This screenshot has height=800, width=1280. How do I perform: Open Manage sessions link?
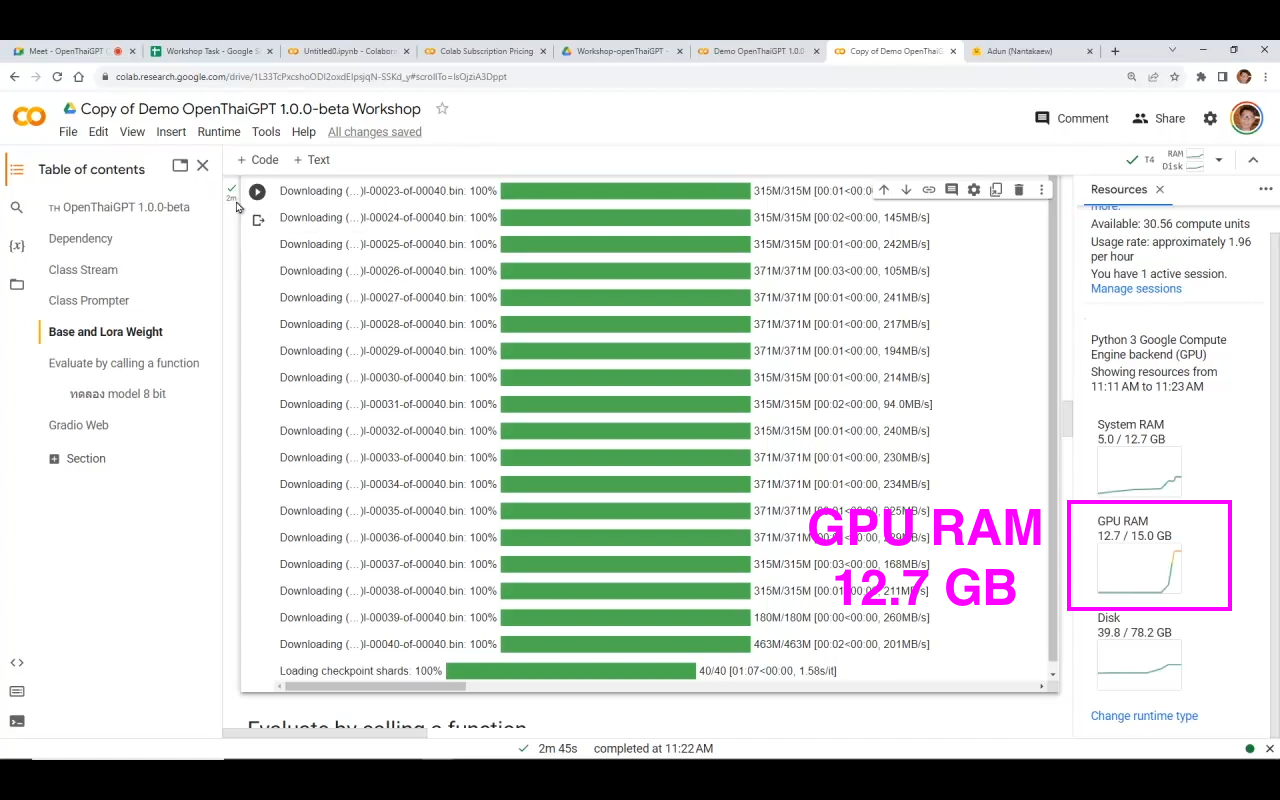[x=1136, y=289]
